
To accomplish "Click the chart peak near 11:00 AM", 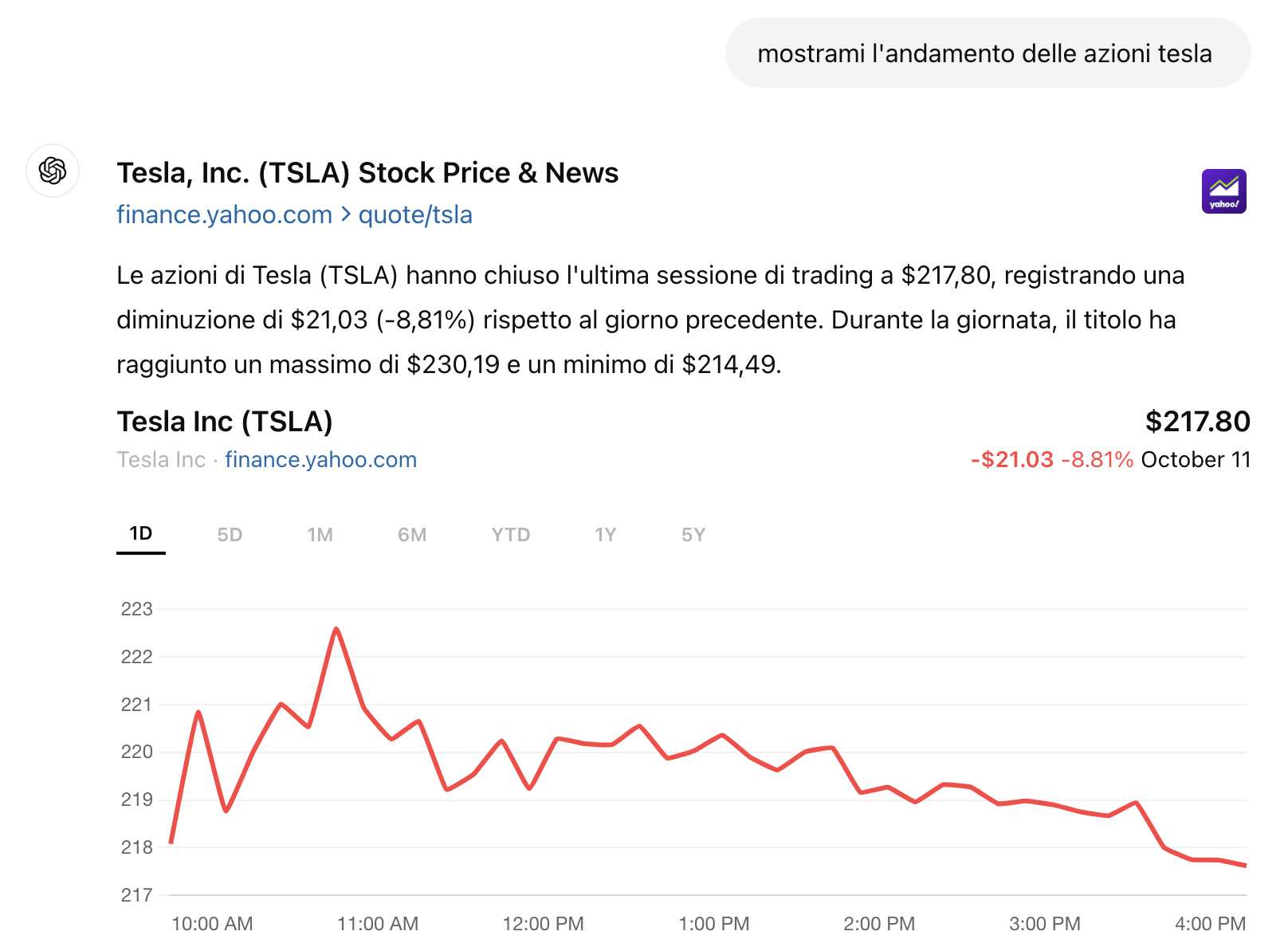I will (x=336, y=630).
